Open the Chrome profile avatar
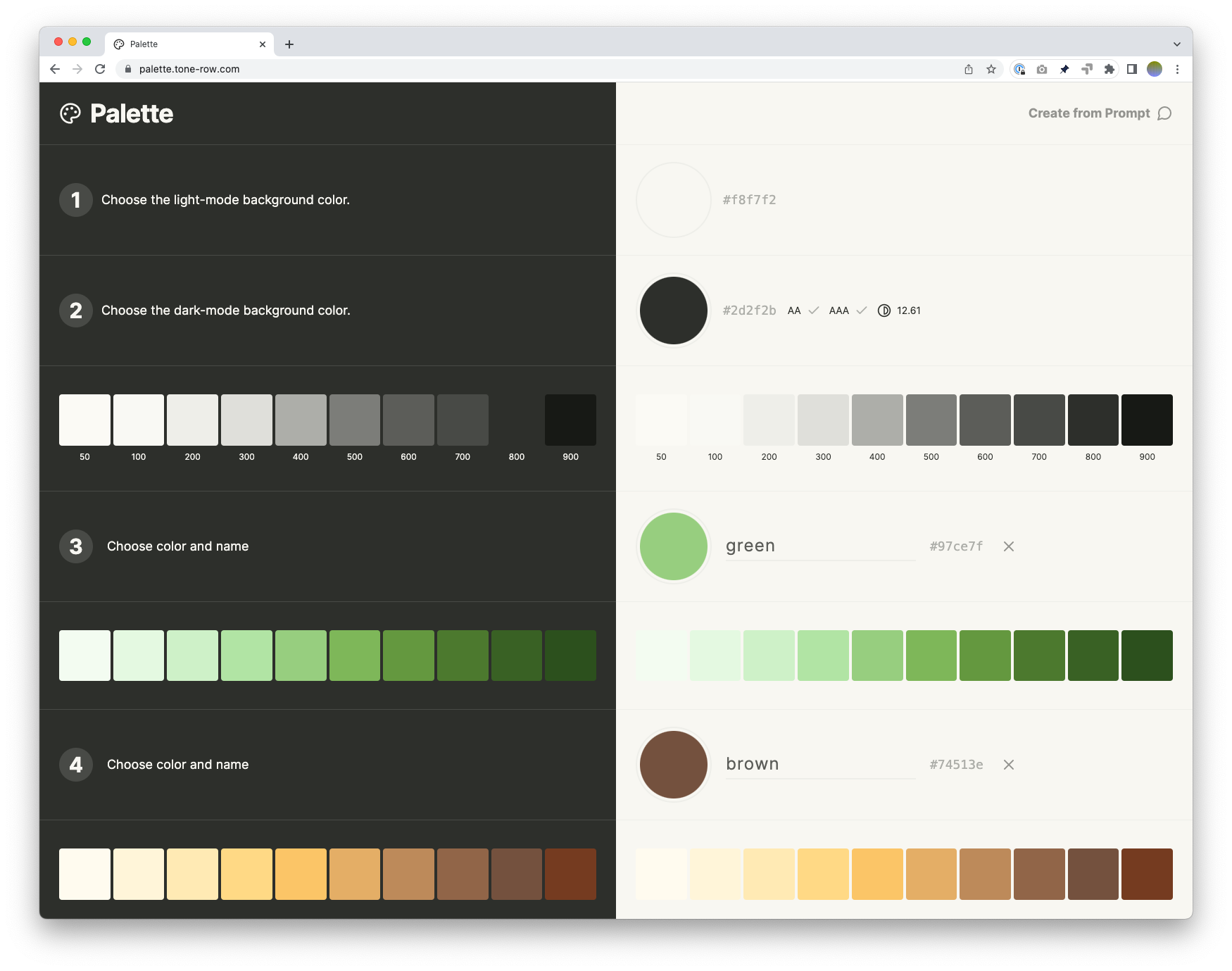 (1155, 69)
